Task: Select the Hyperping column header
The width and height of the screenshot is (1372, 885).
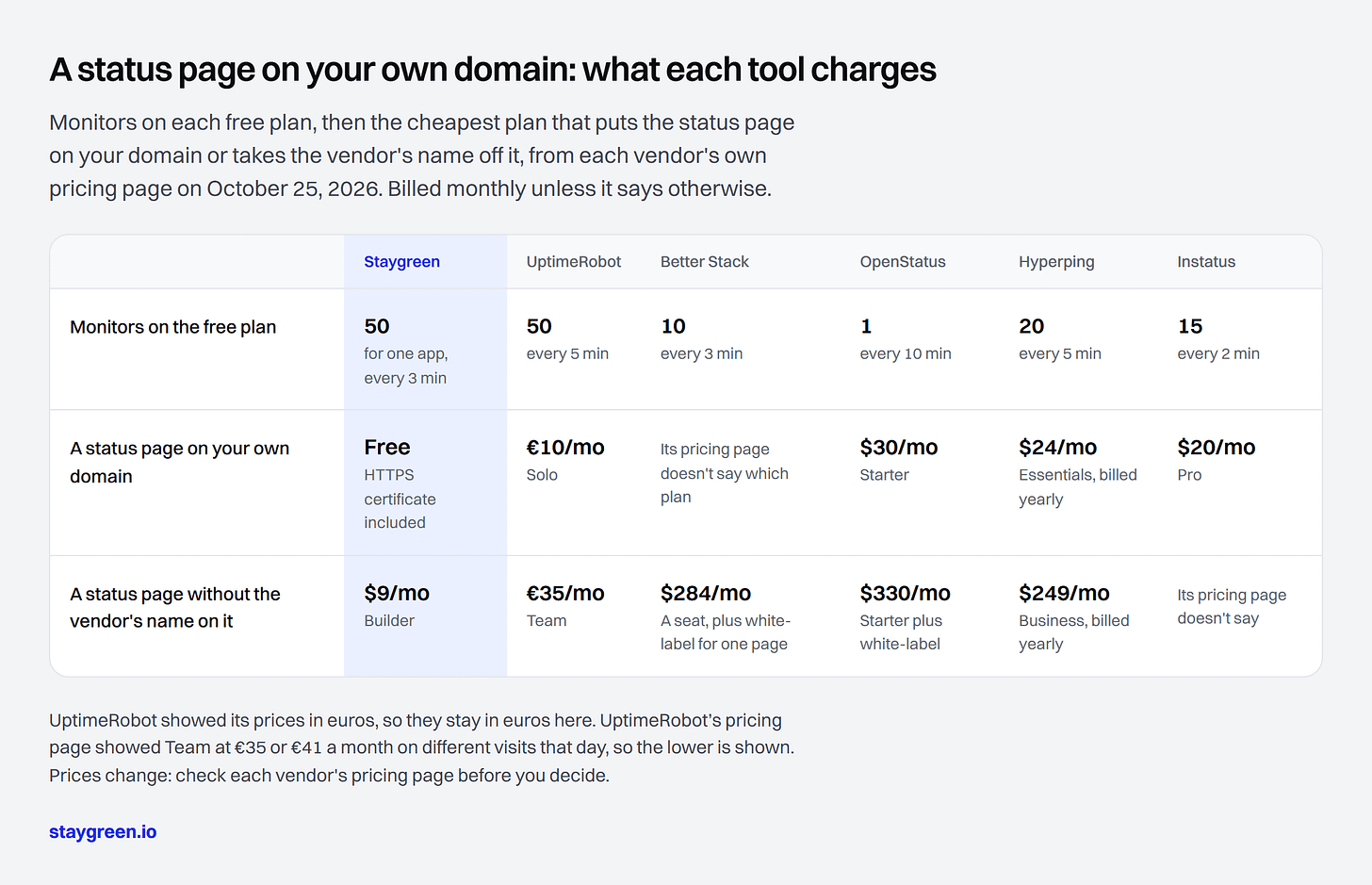Action: coord(1056,262)
